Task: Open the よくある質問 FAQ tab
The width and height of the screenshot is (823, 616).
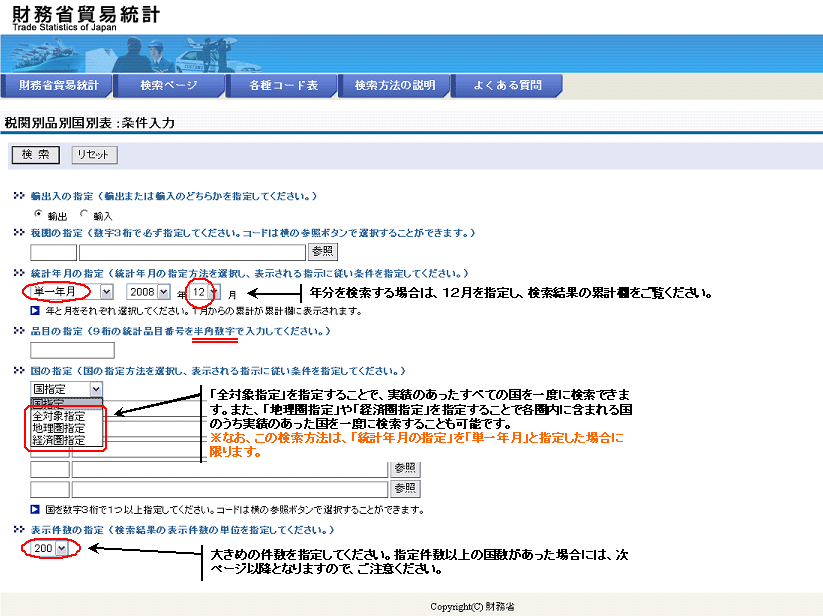Action: click(x=507, y=86)
